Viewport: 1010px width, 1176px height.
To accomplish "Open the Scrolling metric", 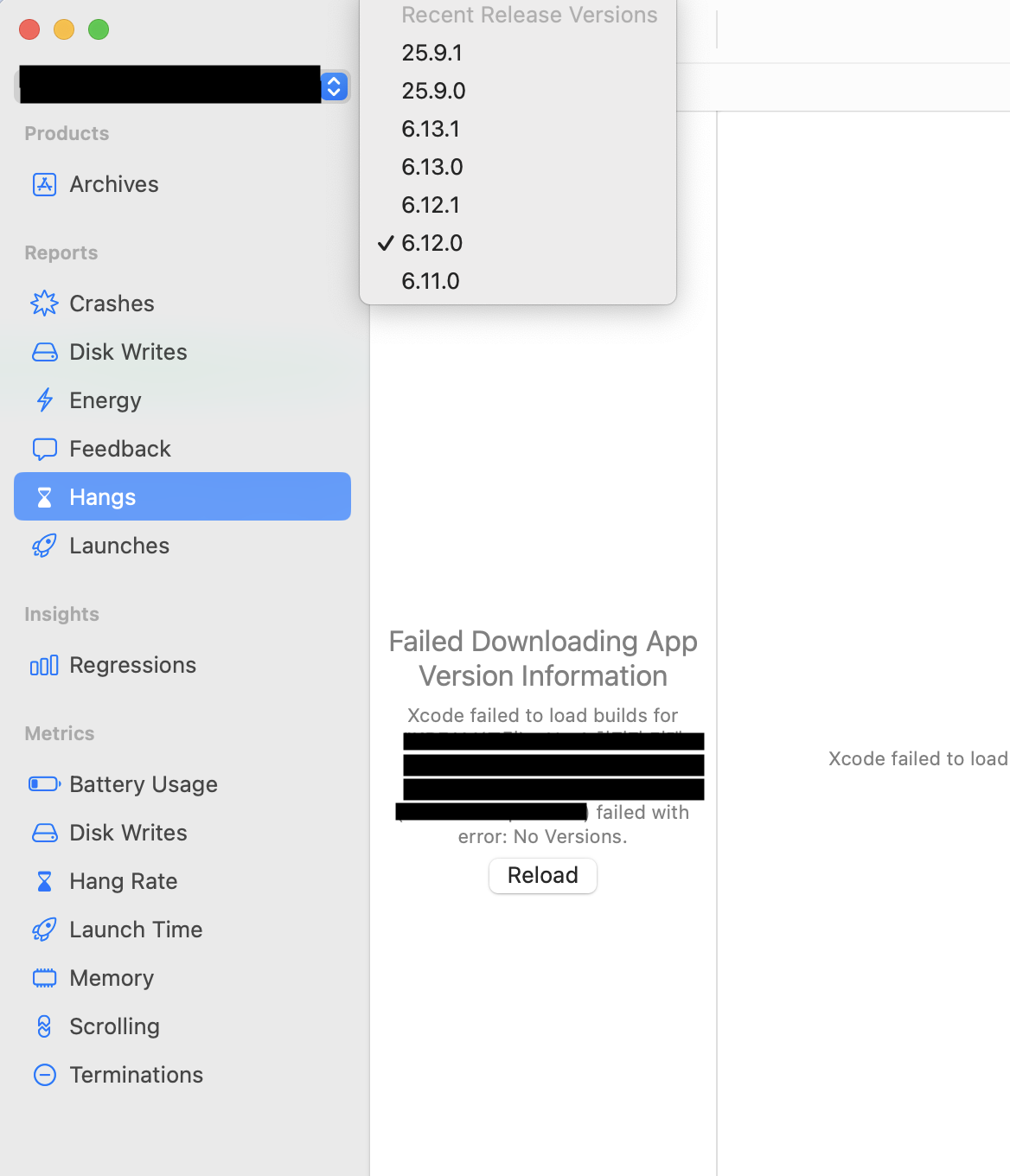I will 182,1026.
